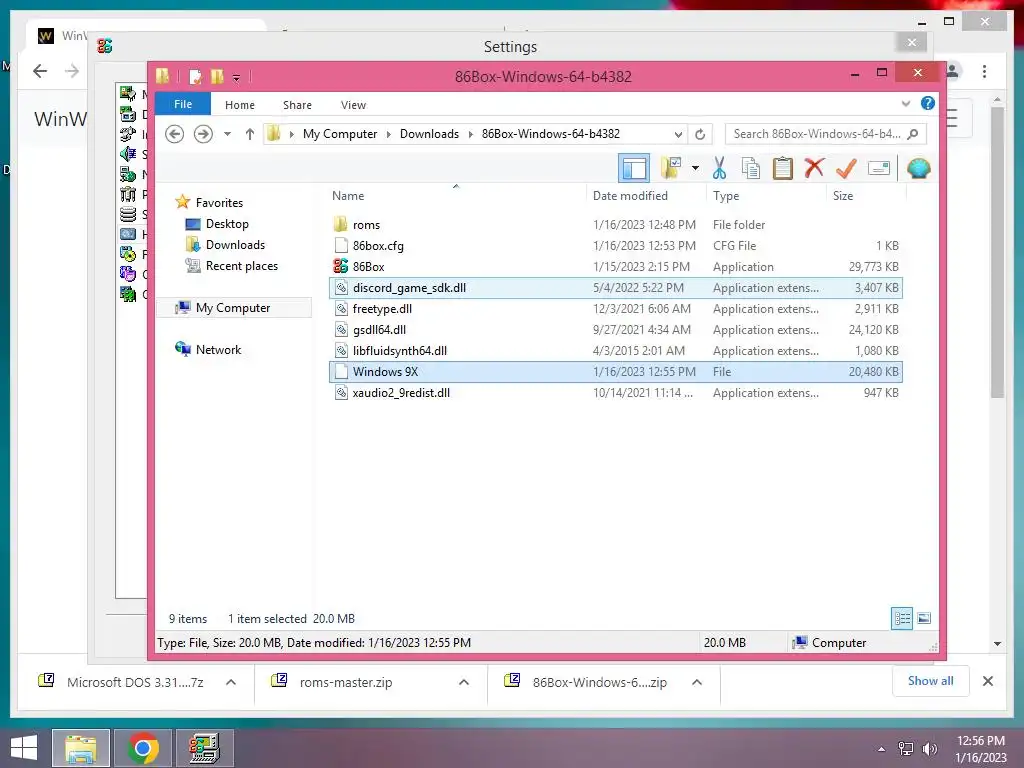1024x768 pixels.
Task: Select the 86Box application file
Action: point(616,266)
